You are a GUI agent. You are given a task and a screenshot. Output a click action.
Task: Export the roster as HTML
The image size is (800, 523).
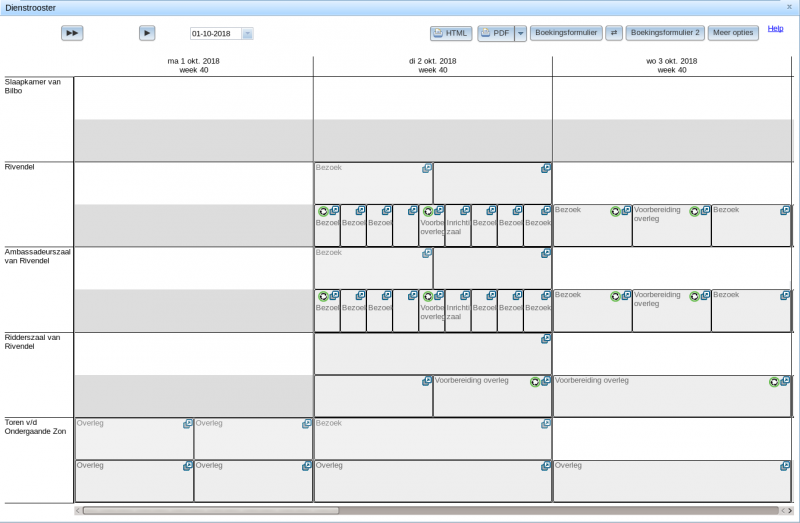tap(451, 33)
